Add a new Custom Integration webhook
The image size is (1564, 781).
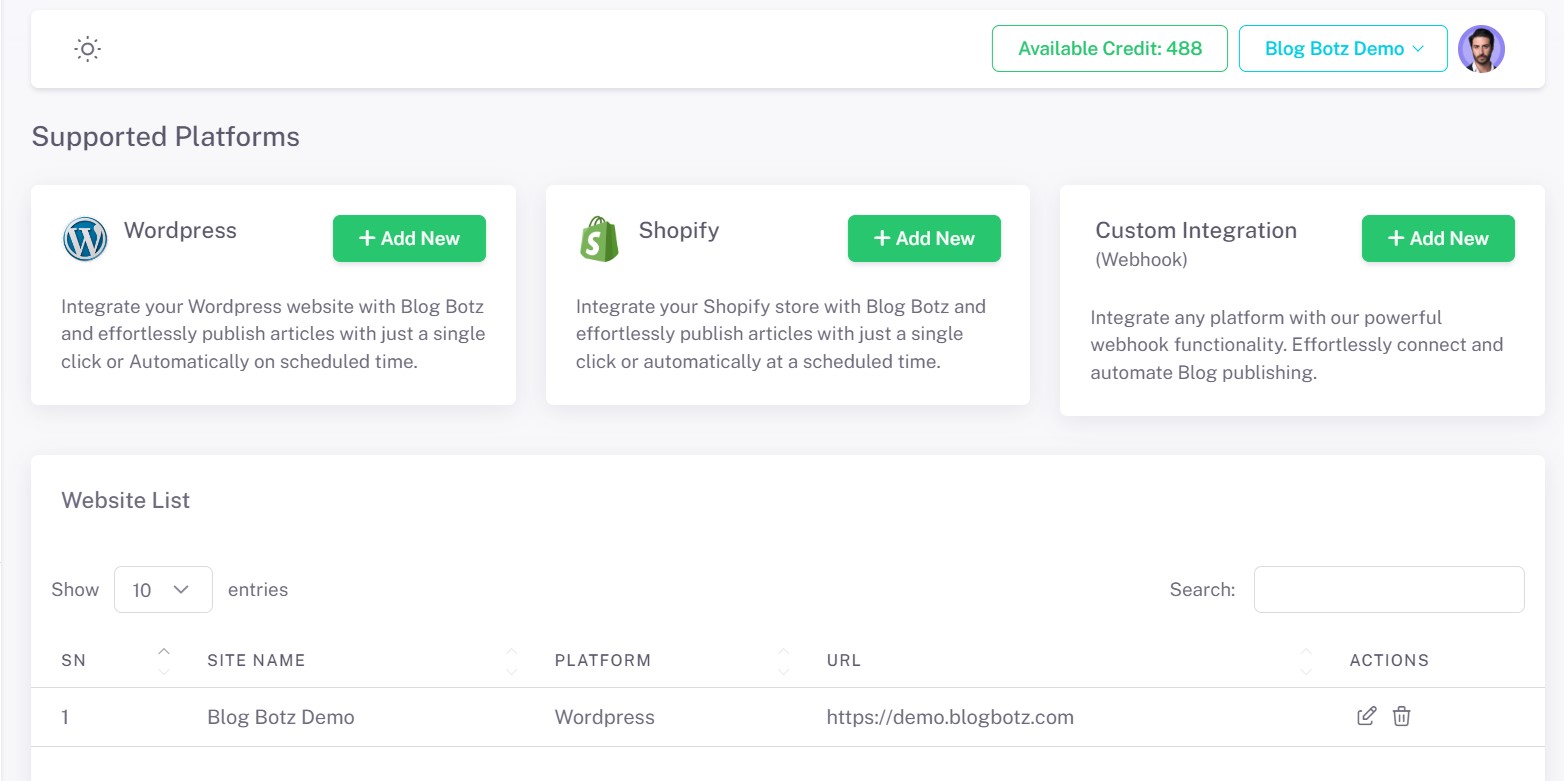click(x=1438, y=239)
